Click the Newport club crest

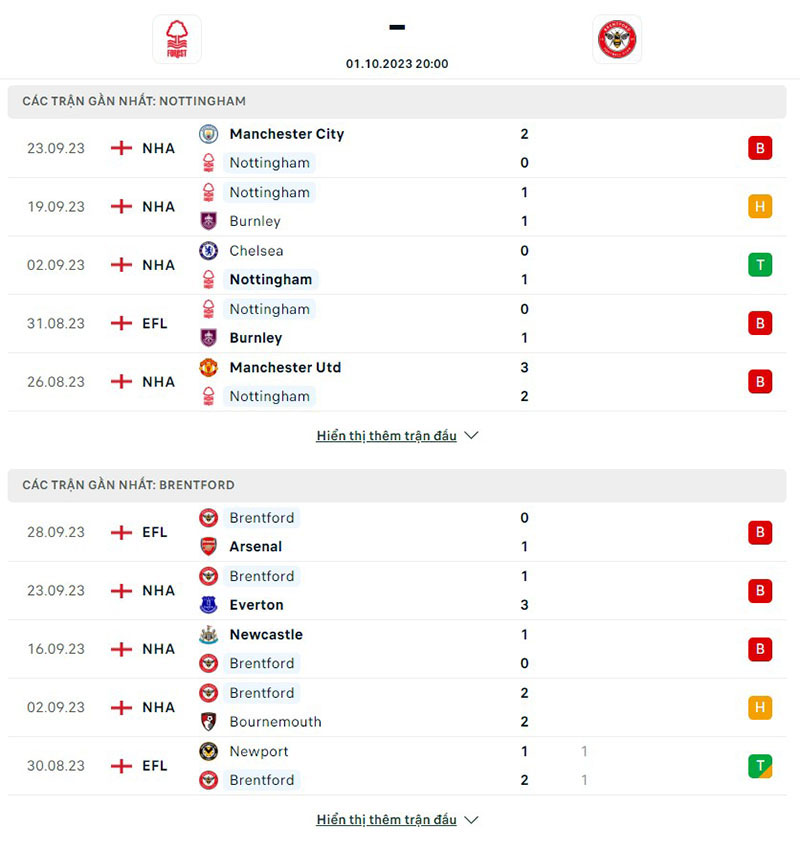tap(209, 751)
